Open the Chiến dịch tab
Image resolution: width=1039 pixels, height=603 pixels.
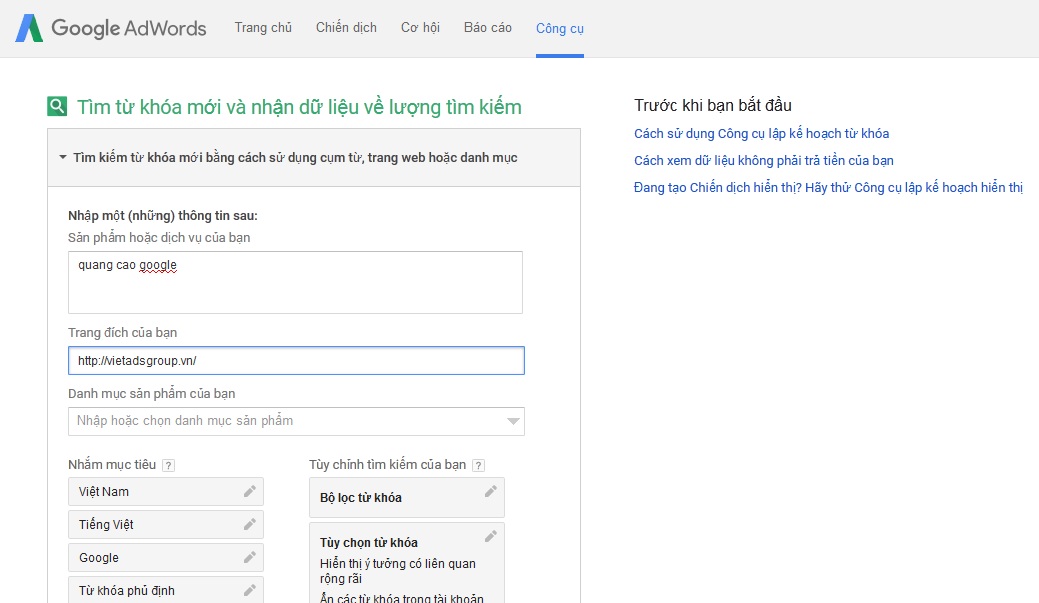[x=346, y=28]
